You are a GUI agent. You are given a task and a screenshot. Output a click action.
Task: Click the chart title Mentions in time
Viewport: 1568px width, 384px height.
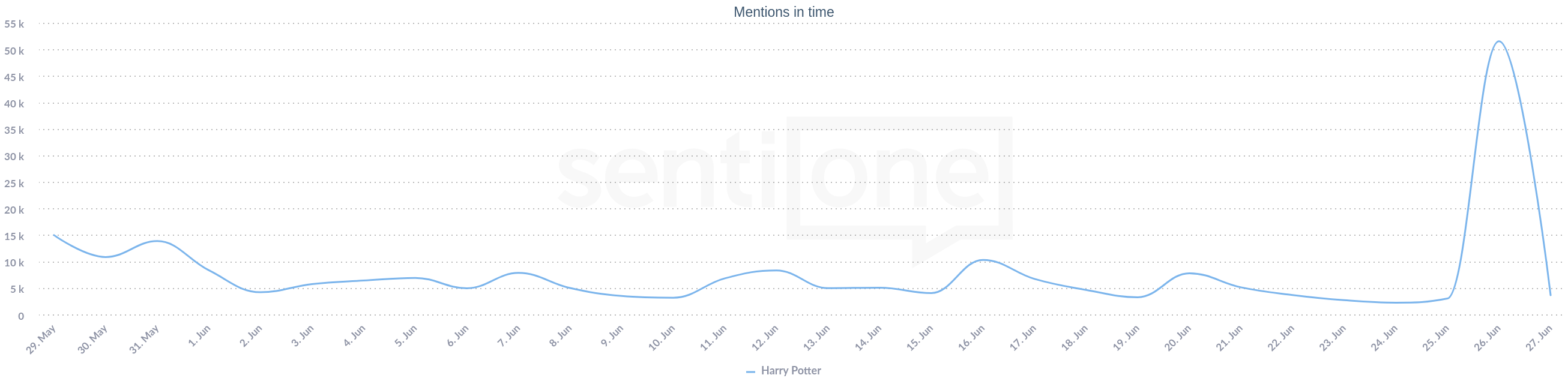(783, 12)
